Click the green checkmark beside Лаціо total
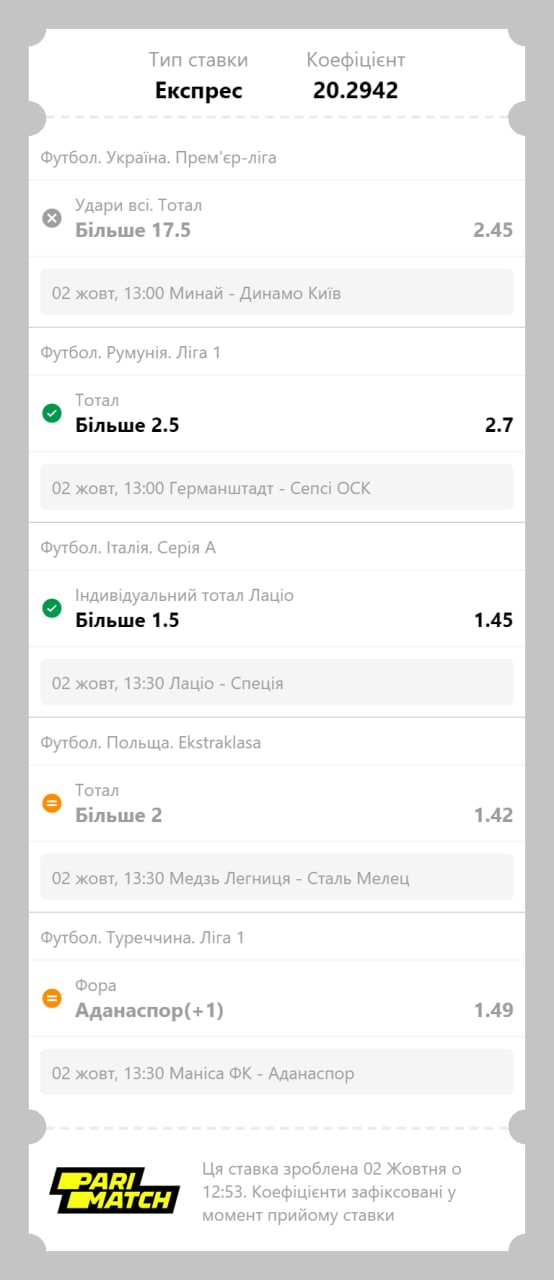This screenshot has width=554, height=1280. 52,608
